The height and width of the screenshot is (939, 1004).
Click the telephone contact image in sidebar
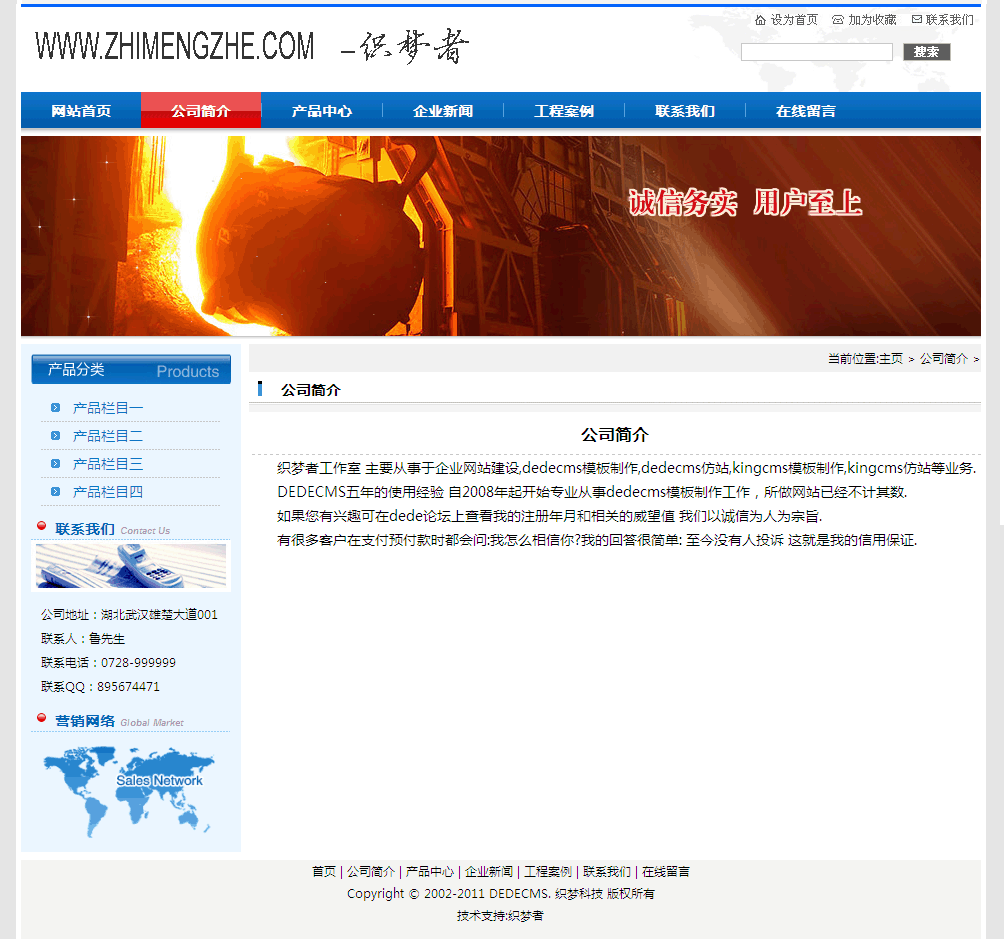click(x=131, y=566)
